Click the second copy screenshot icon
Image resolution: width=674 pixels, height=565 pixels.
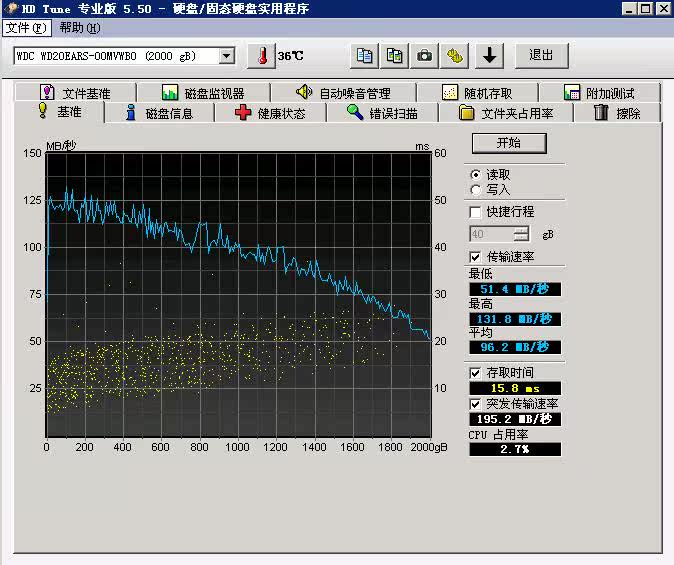tap(396, 55)
